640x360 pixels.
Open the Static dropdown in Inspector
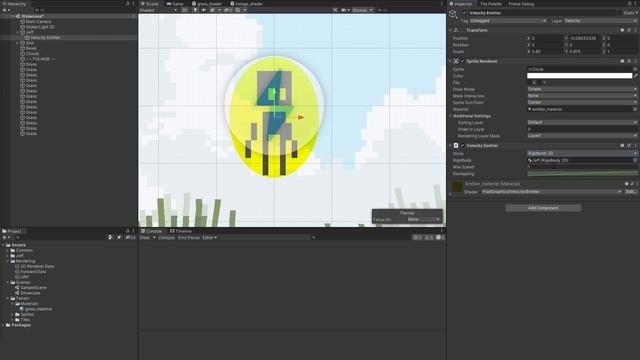click(x=630, y=13)
